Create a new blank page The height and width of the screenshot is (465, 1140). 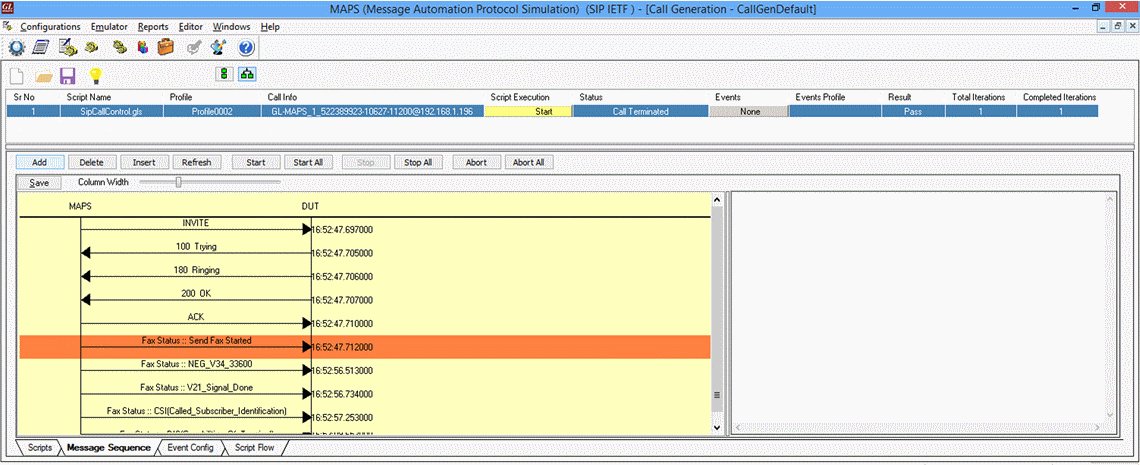click(x=17, y=75)
